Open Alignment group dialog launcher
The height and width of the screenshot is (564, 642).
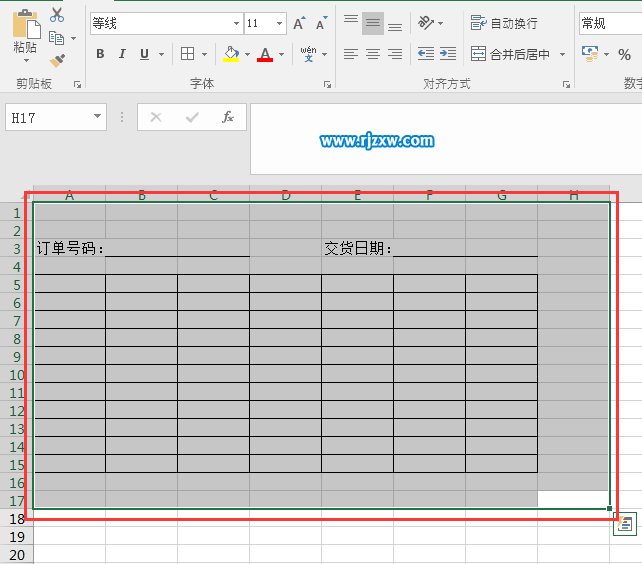pos(566,84)
